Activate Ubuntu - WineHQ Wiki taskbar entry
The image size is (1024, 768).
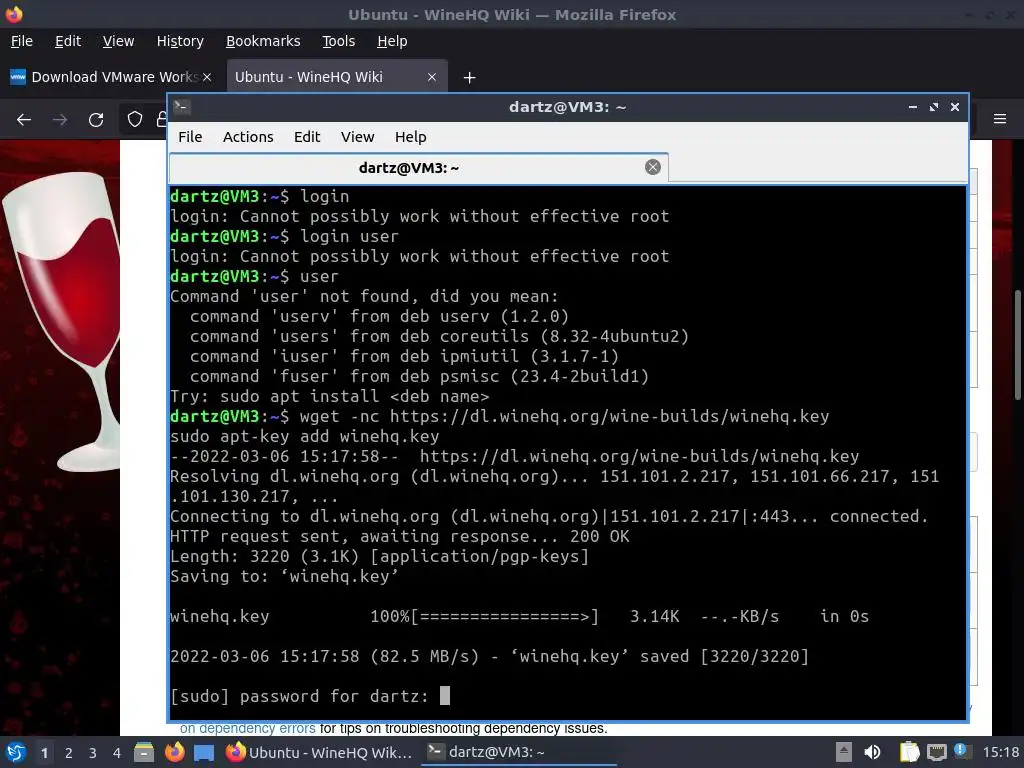(x=319, y=752)
